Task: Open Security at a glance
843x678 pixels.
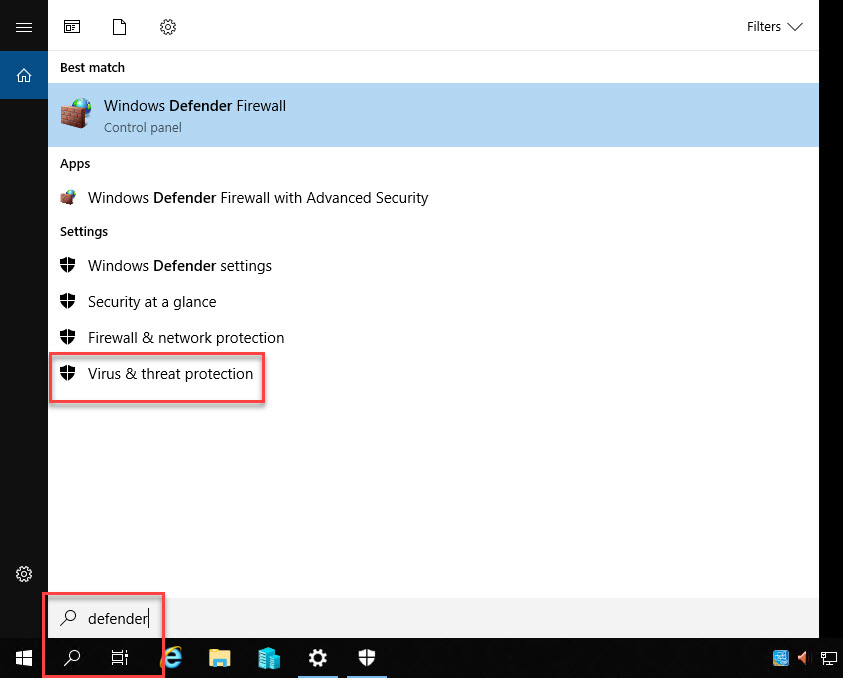Action: [x=151, y=302]
